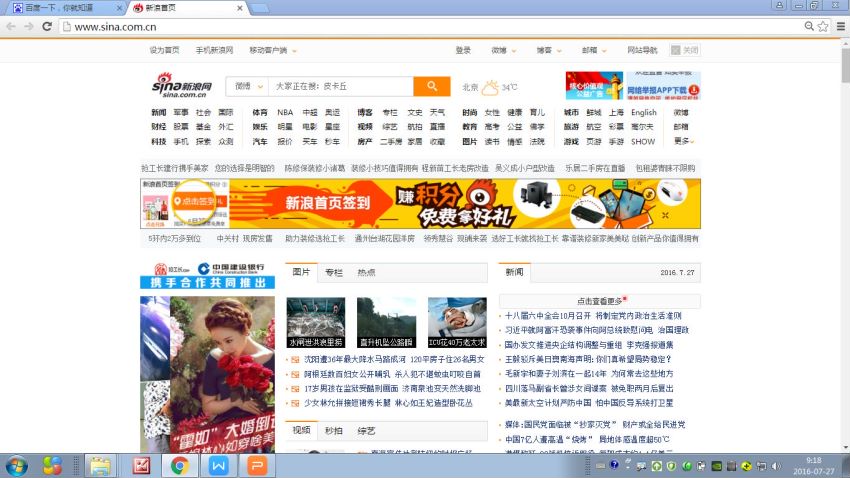
Task: Click the volume speaker tray icon
Action: tap(776, 466)
